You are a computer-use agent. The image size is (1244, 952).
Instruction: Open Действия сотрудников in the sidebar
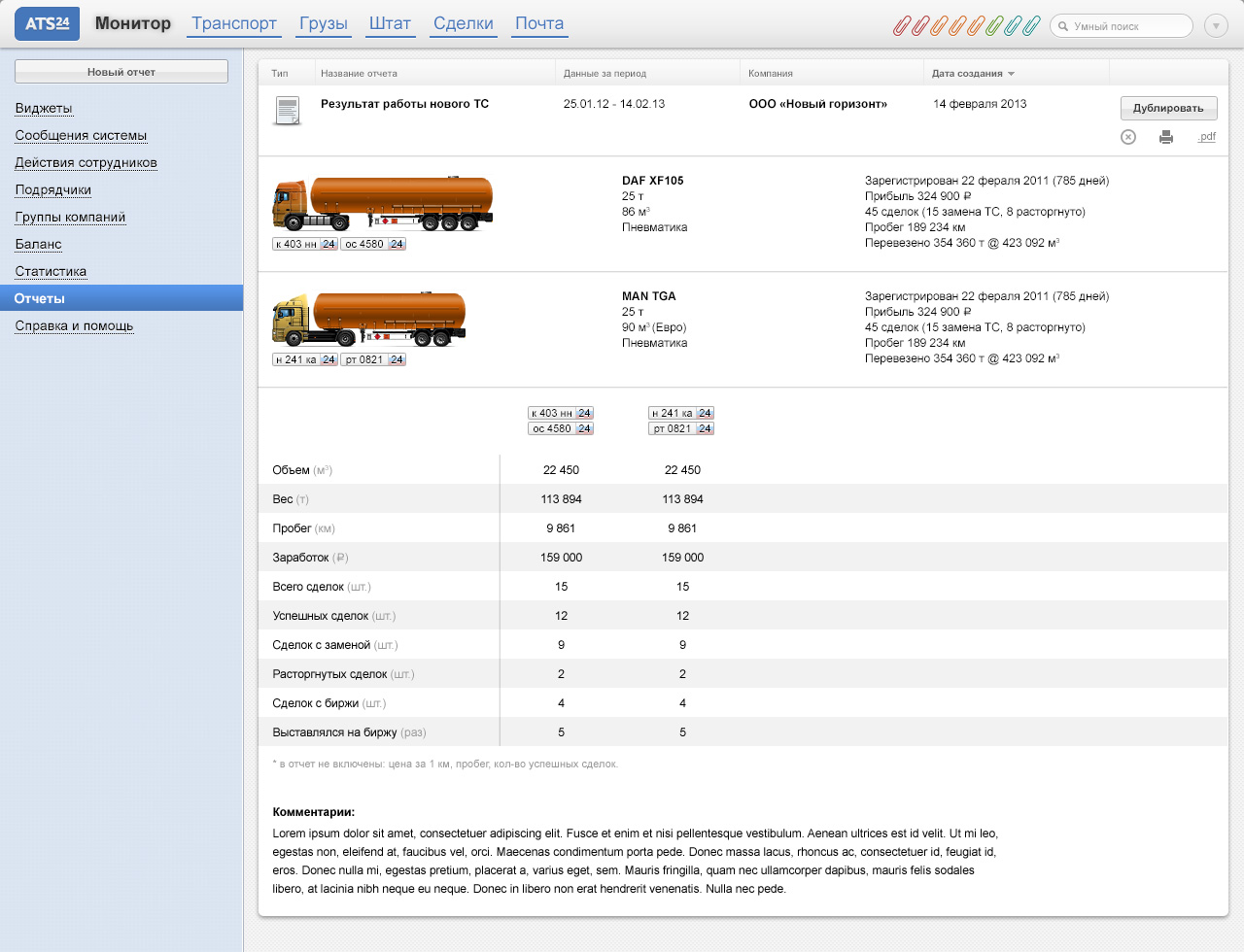pyautogui.click(x=86, y=162)
